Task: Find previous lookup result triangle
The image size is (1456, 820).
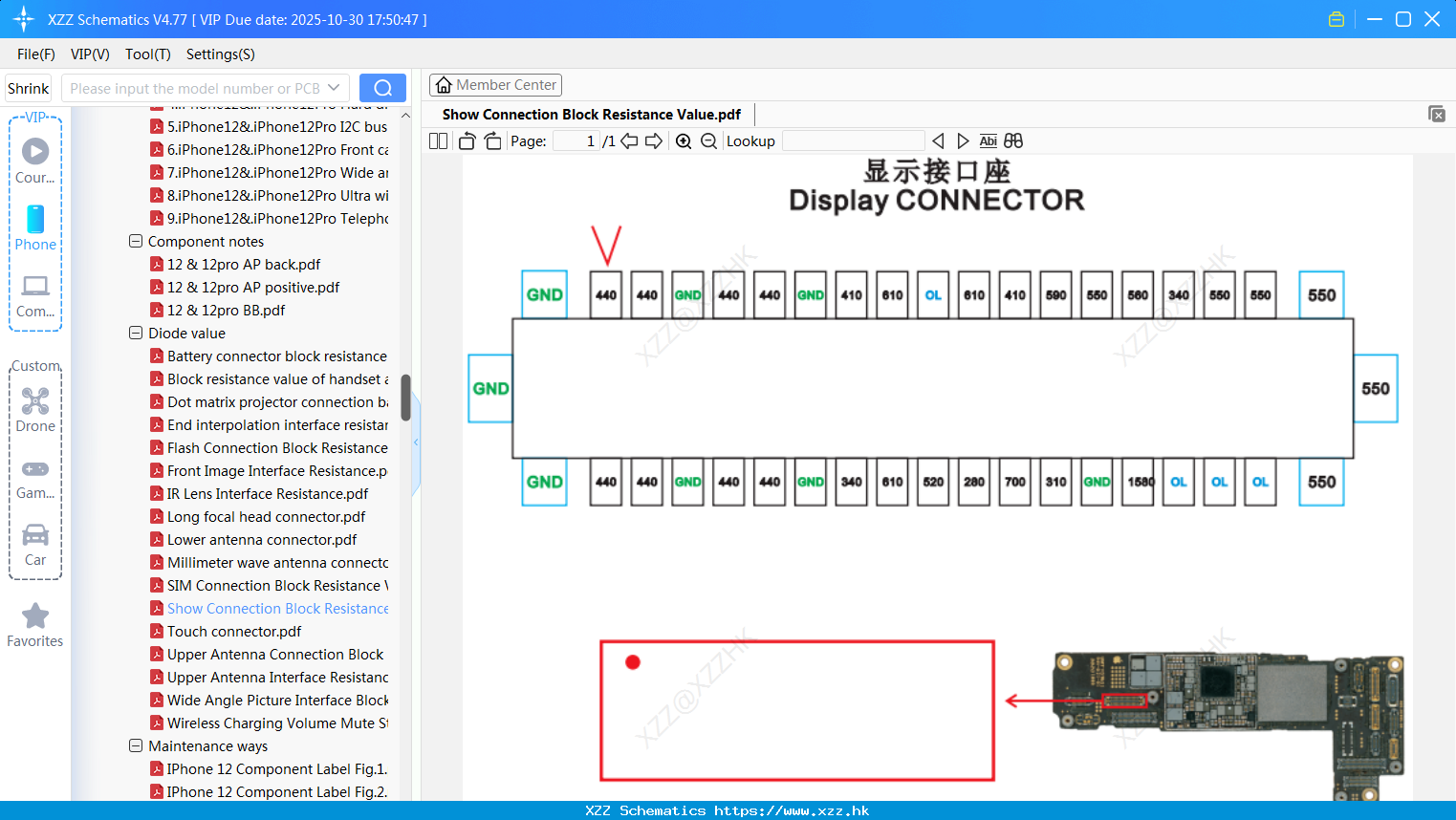Action: pos(938,141)
